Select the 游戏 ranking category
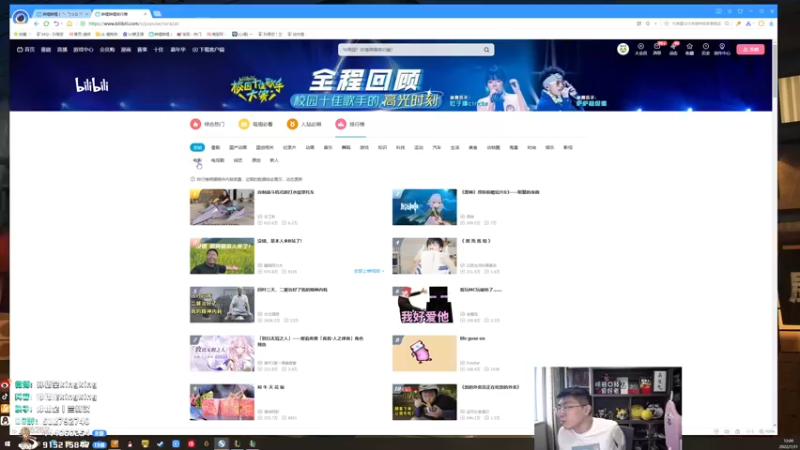Image resolution: width=800 pixels, height=450 pixels. (x=364, y=147)
